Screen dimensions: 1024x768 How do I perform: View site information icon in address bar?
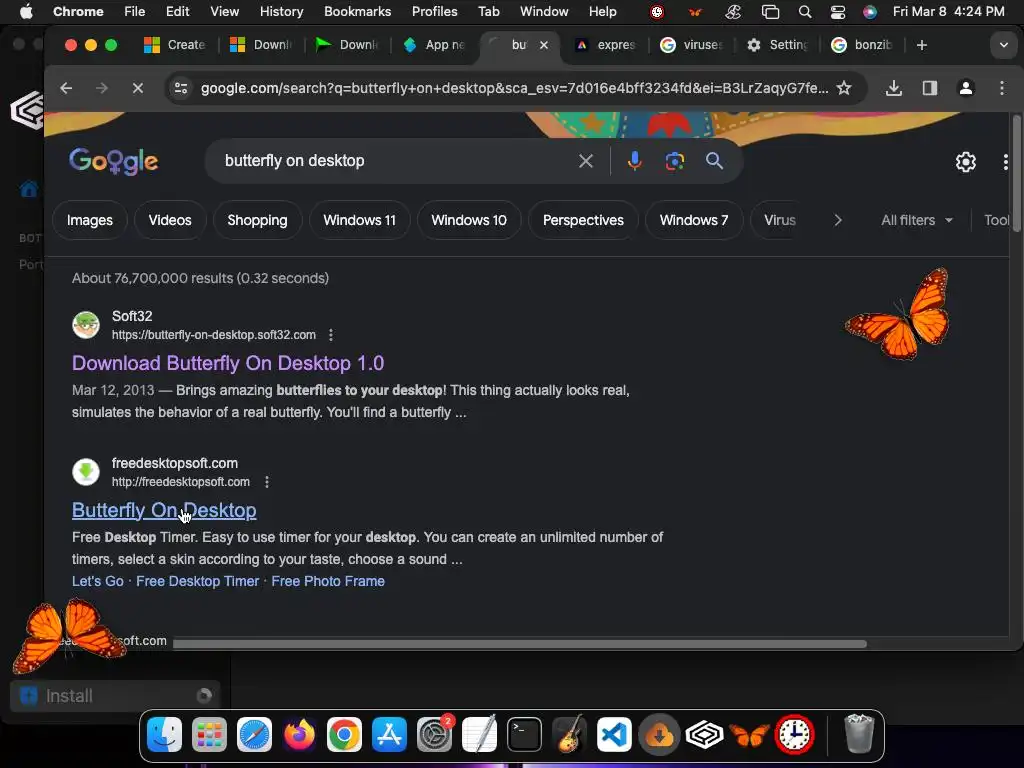click(181, 88)
